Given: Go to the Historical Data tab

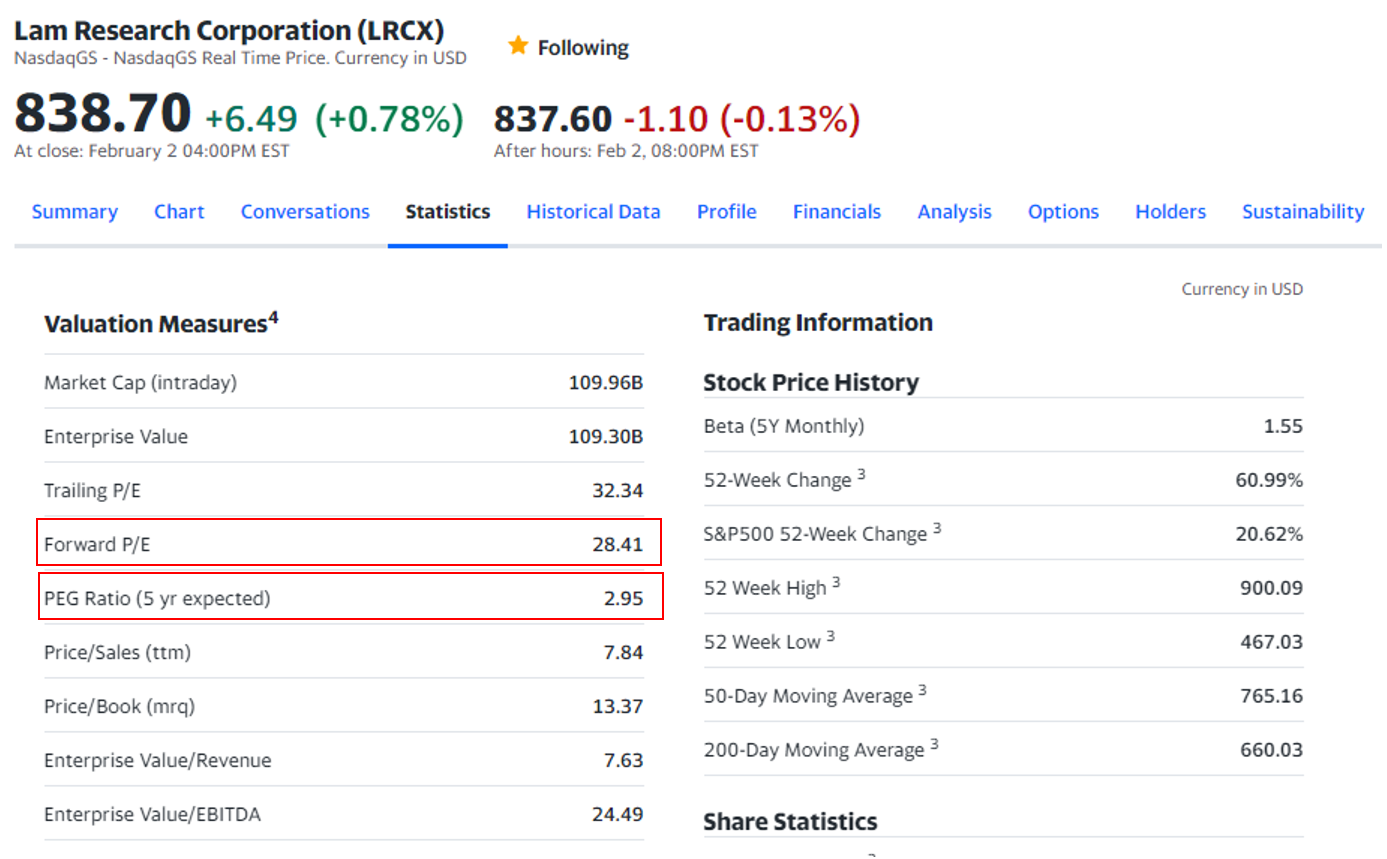Looking at the screenshot, I should [x=593, y=212].
